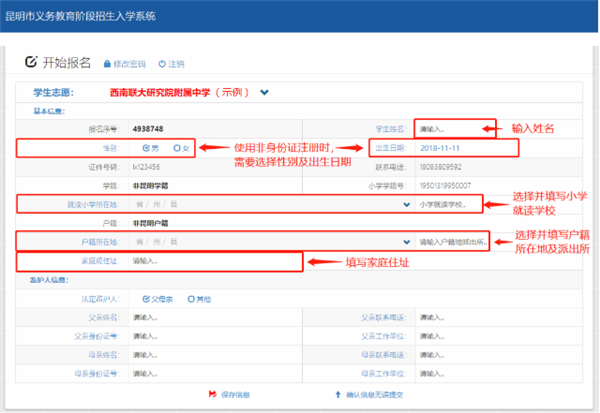The width and height of the screenshot is (600, 413).
Task: Click the pencil icon next to 修改密码
Action: pyautogui.click(x=107, y=64)
